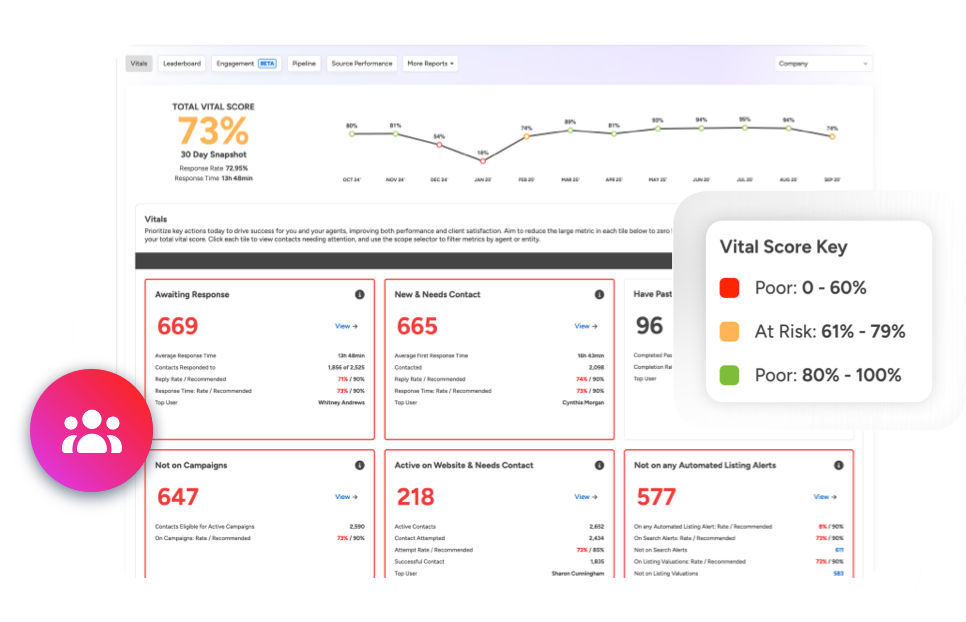Open the Source Performance tab
This screenshot has width=966, height=622.
[361, 64]
